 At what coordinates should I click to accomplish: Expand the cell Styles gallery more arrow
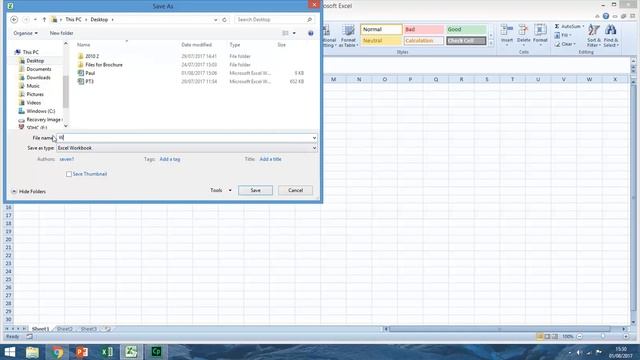click(x=491, y=44)
